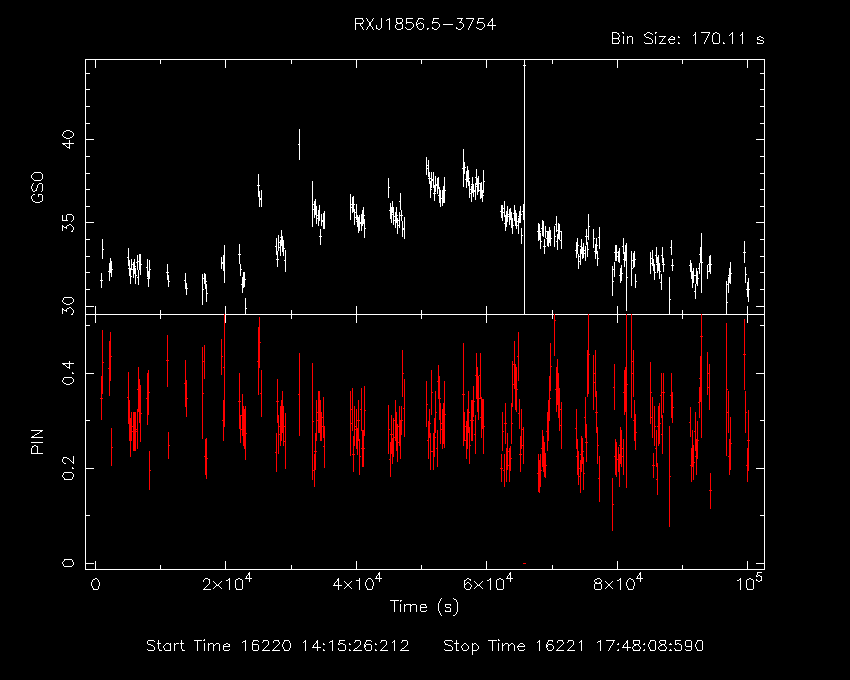Select the 'Bin Size: 170.11 s' label
850x680 pixels.
coord(687,39)
